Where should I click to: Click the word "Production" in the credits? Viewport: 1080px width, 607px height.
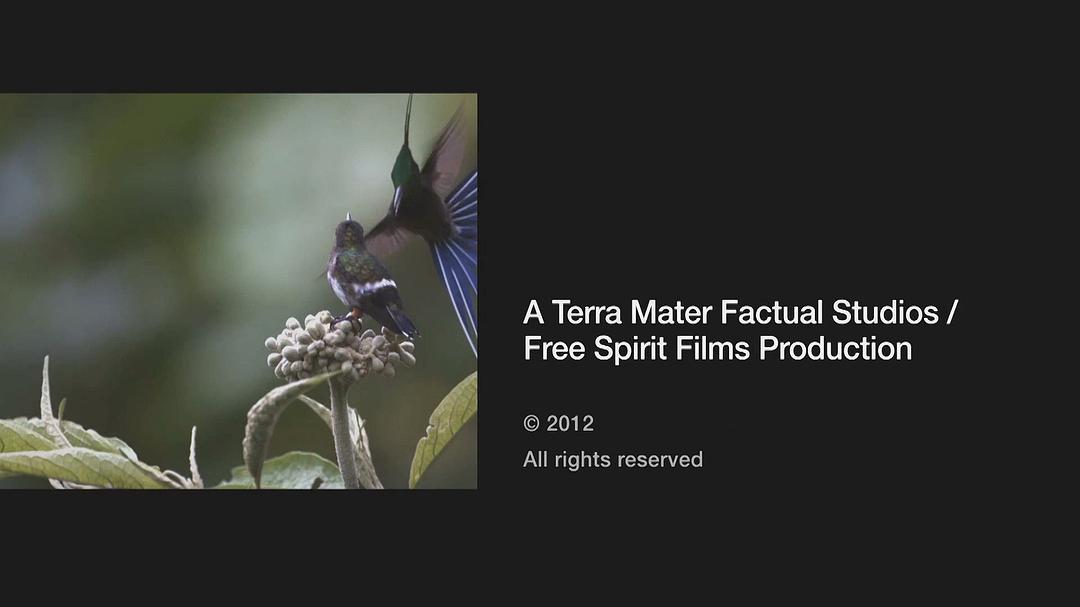(x=835, y=348)
